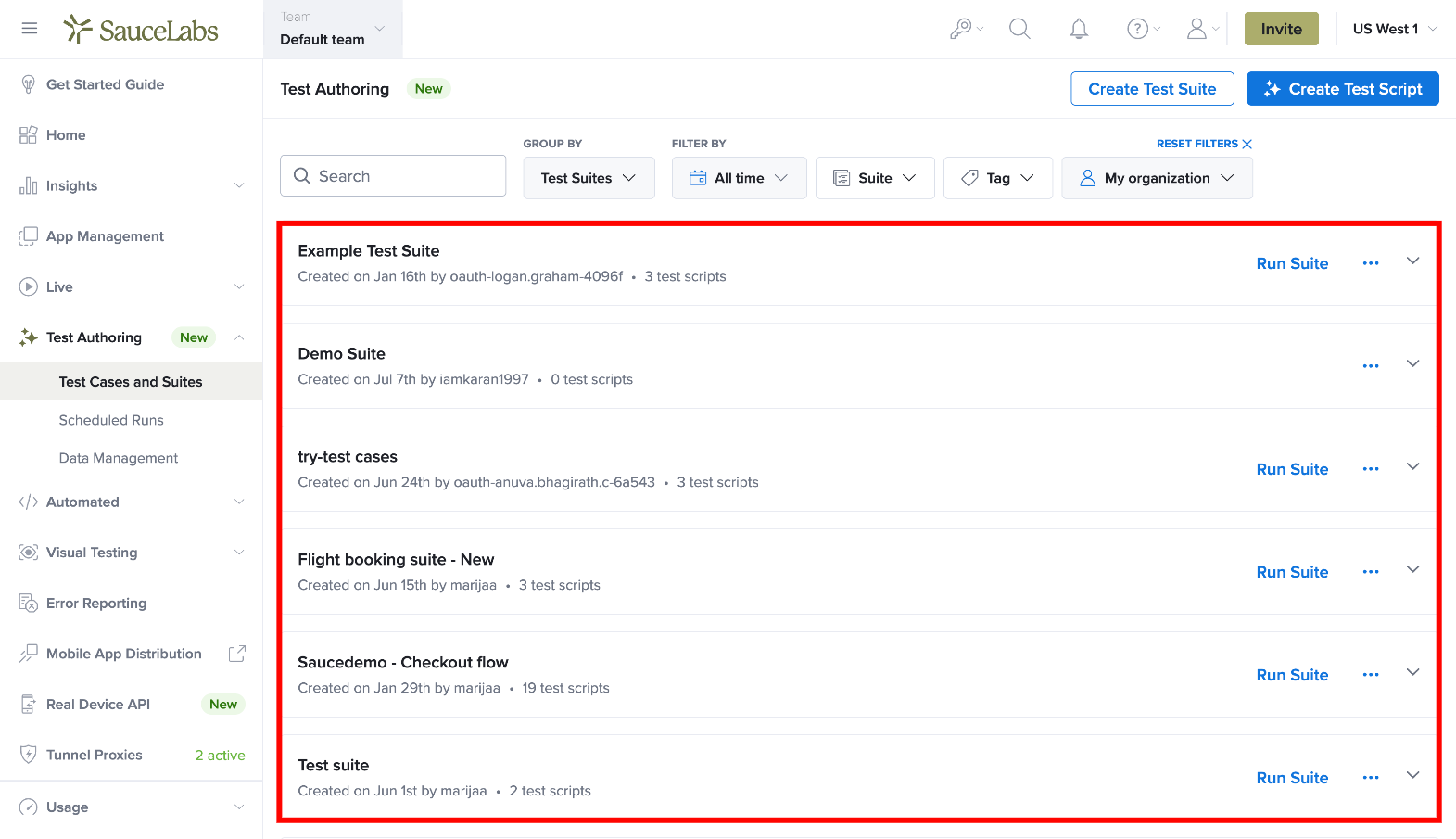The image size is (1456, 839).
Task: Select Test Cases and Suites
Action: [132, 382]
